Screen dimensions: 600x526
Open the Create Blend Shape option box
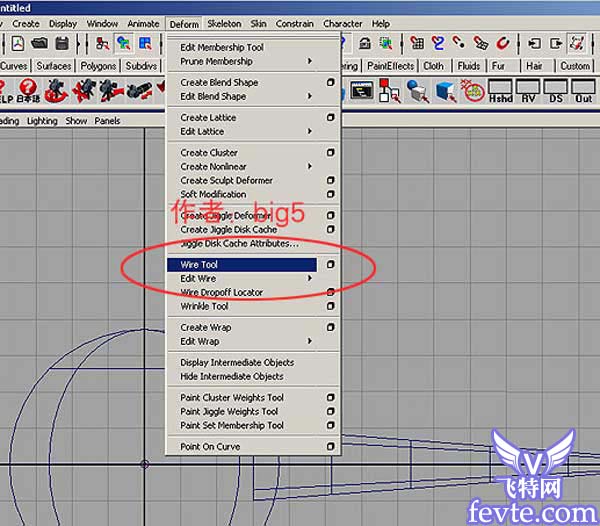click(331, 82)
